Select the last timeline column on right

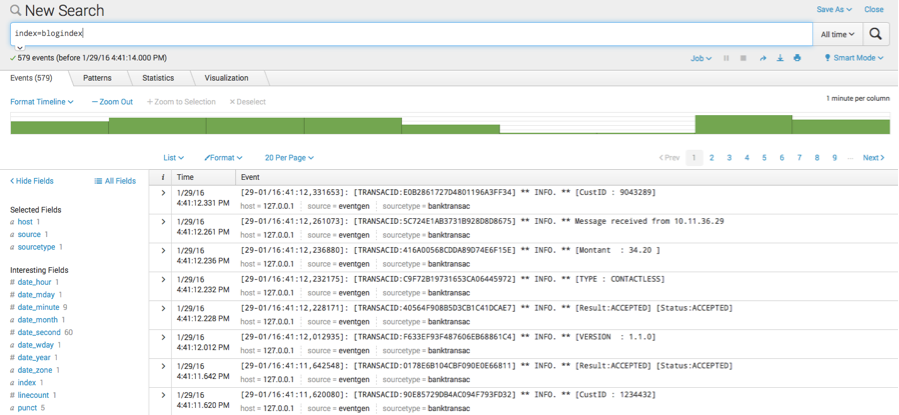(x=841, y=127)
